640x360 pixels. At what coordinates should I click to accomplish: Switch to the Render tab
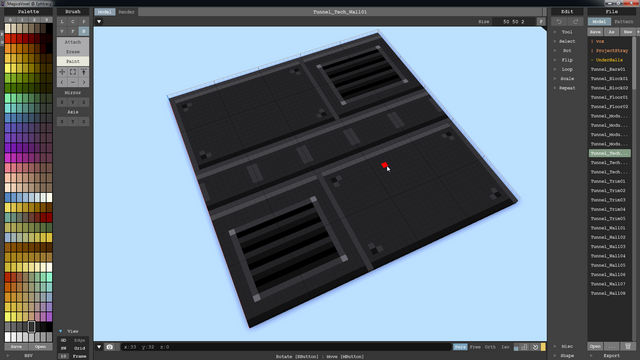(127, 12)
